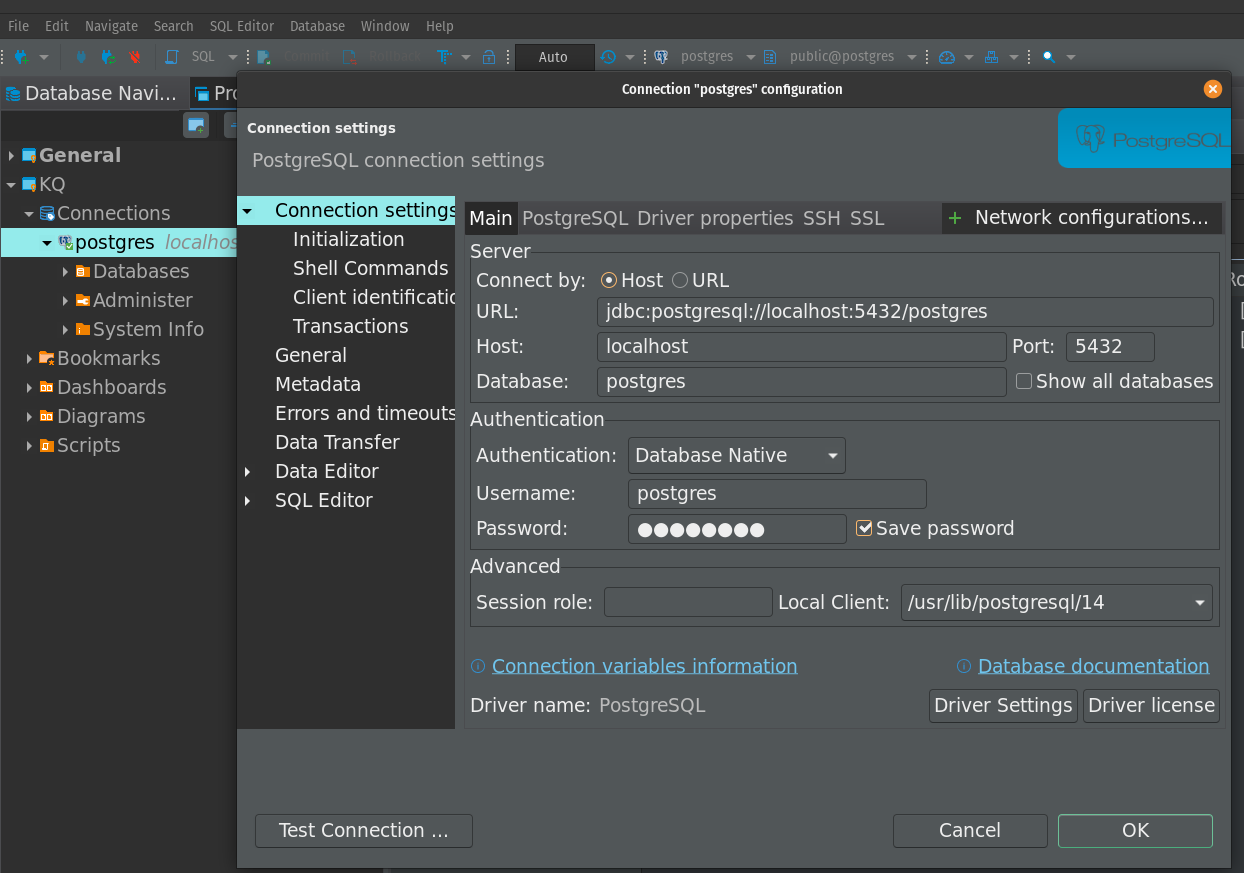Click the PostgreSQL logo banner
Viewport: 1244px width, 873px height.
pos(1144,138)
